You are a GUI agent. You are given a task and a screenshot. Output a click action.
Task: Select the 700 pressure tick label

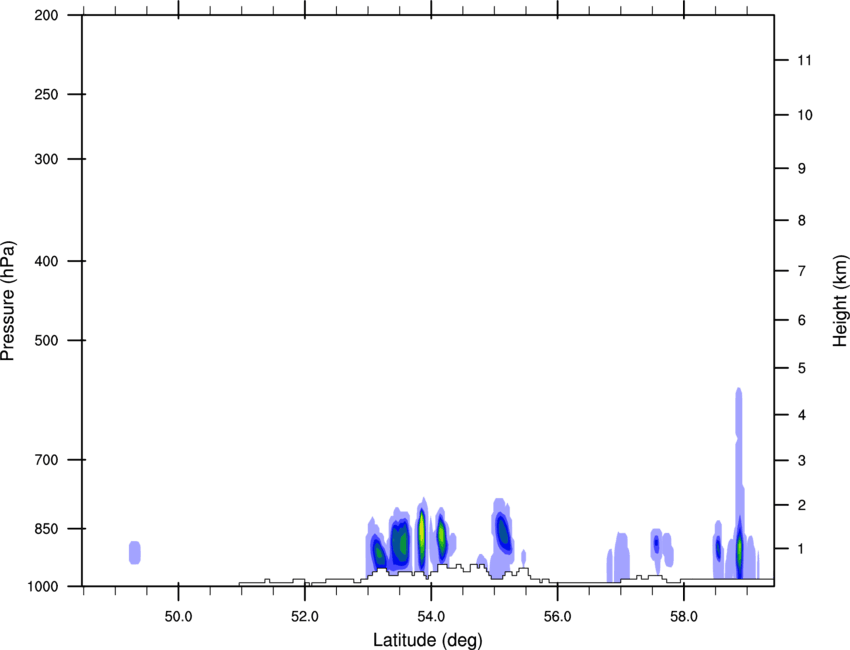pos(46,460)
